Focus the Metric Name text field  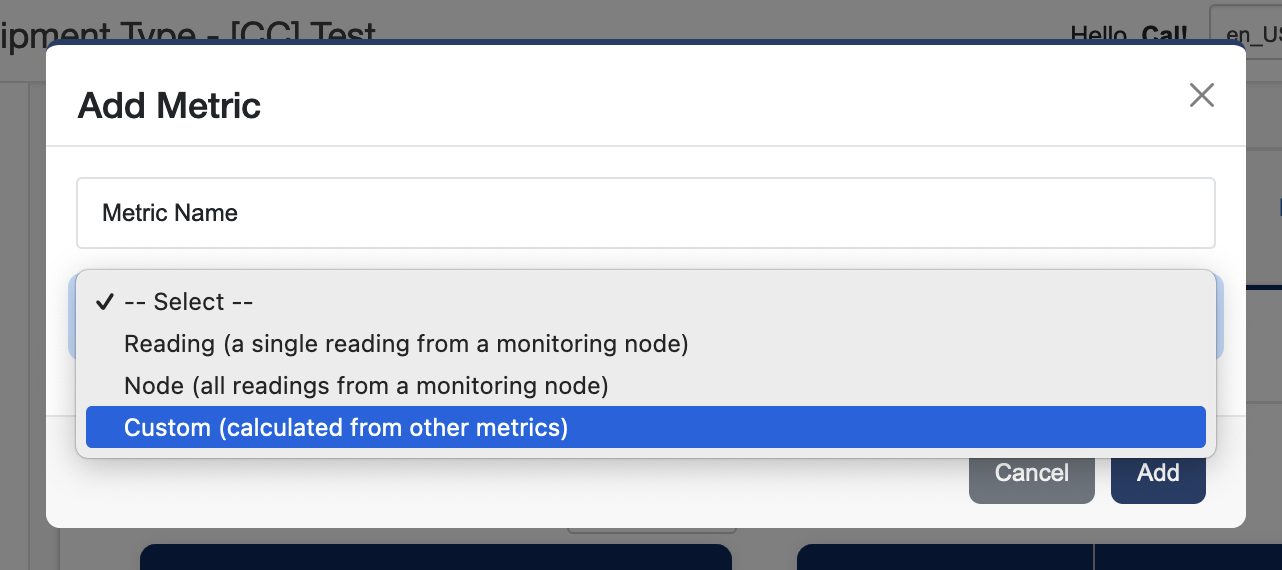(x=645, y=213)
